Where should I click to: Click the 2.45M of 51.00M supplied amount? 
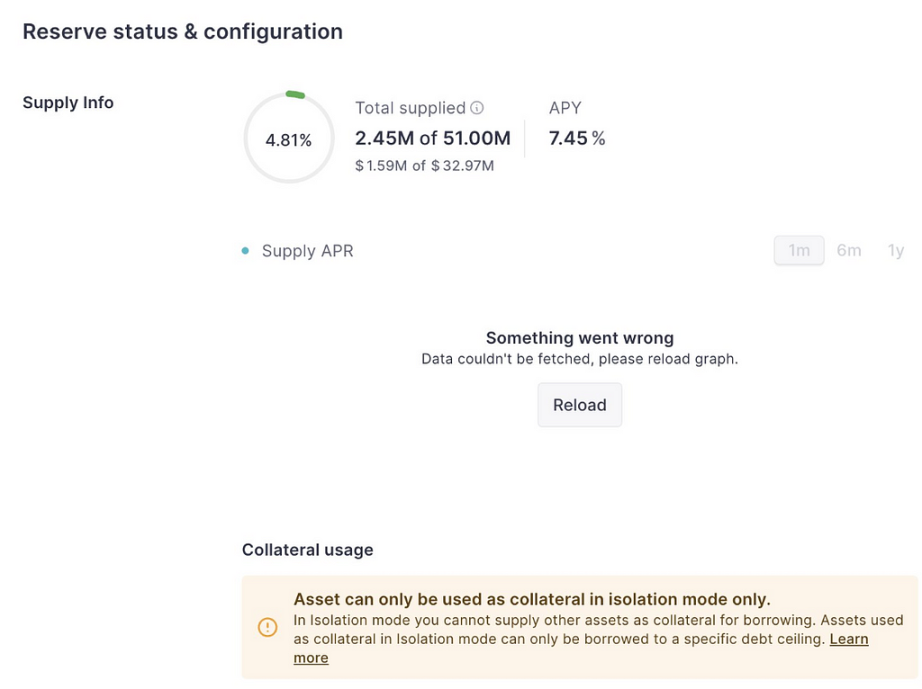[433, 138]
